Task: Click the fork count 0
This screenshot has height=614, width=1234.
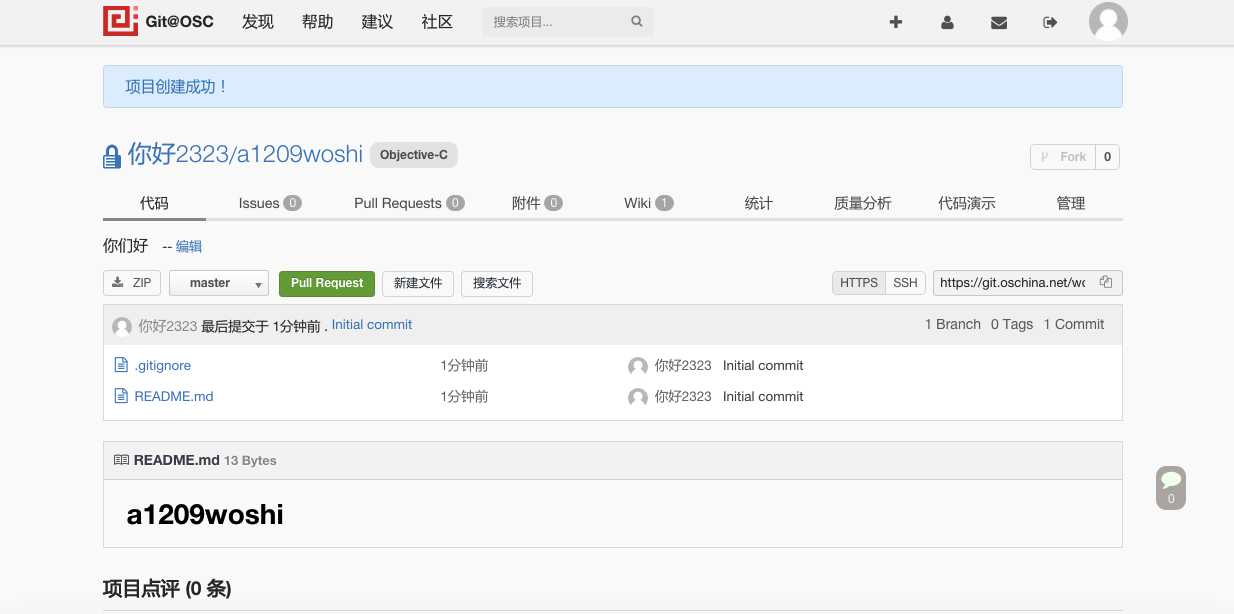Action: click(1107, 157)
